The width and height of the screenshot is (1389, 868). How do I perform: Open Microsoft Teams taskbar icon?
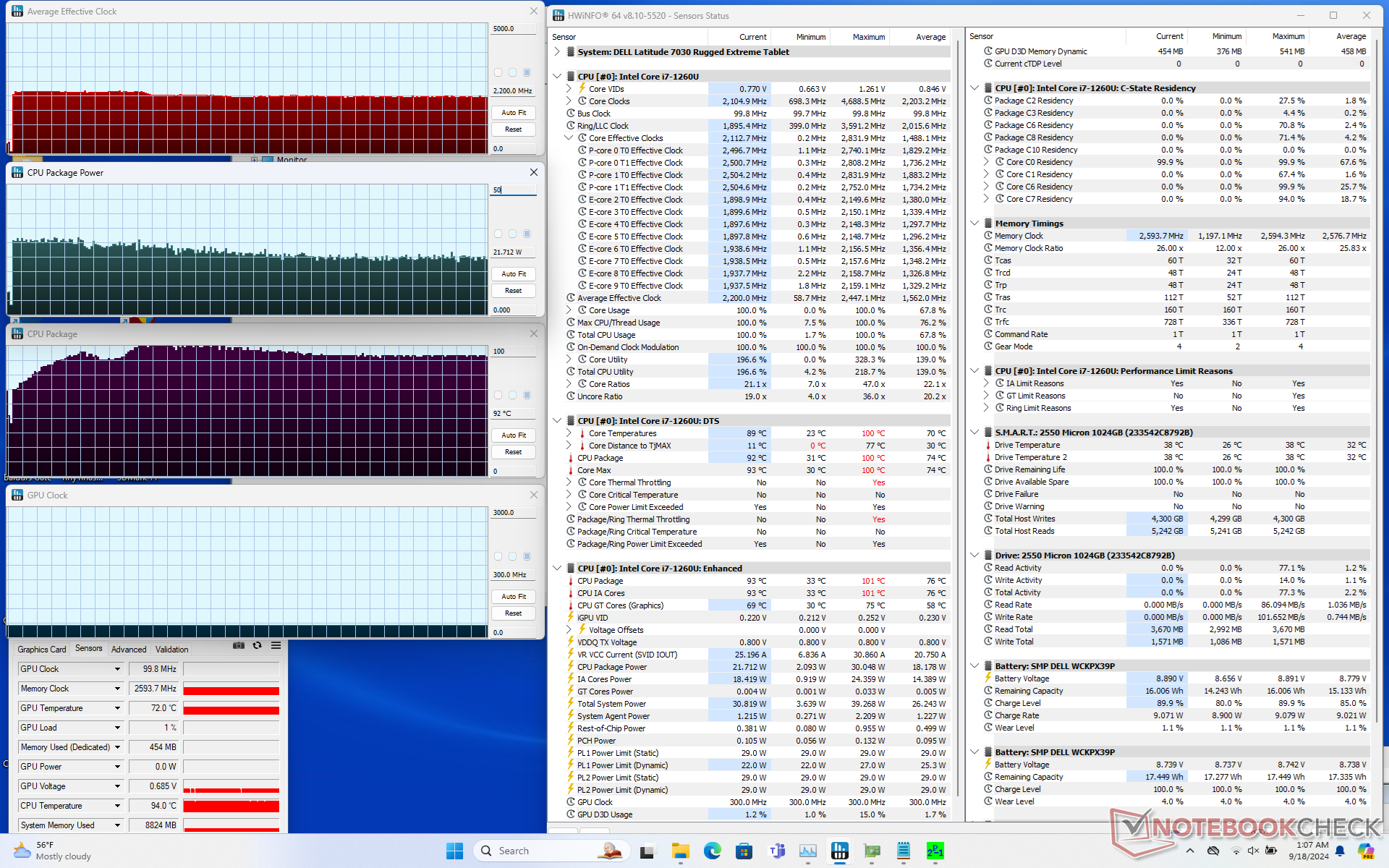point(777,851)
